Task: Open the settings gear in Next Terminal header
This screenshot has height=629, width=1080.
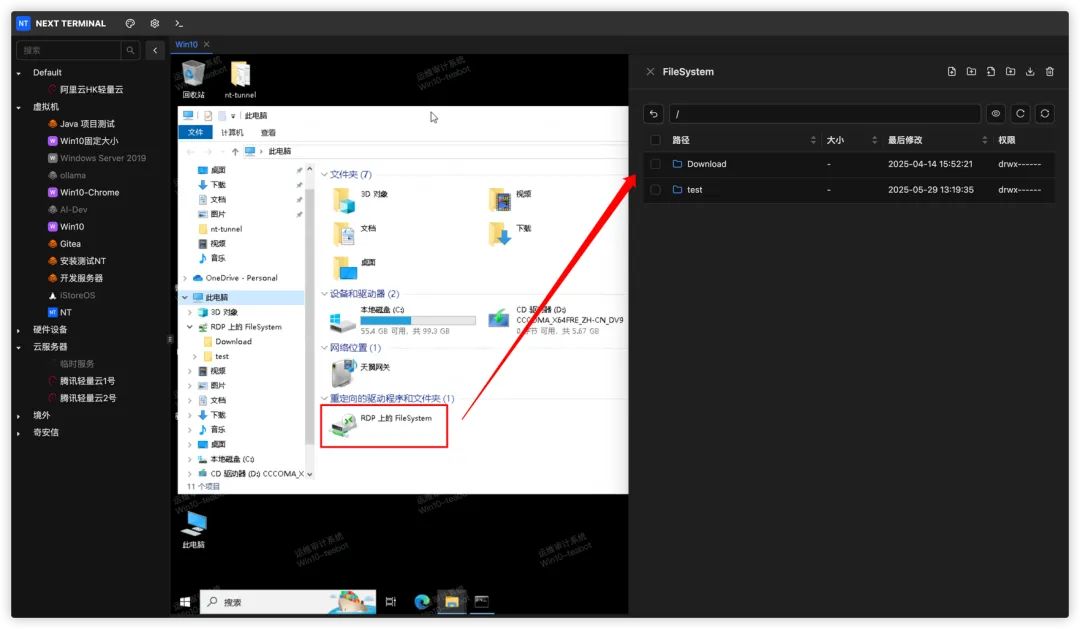Action: (155, 23)
